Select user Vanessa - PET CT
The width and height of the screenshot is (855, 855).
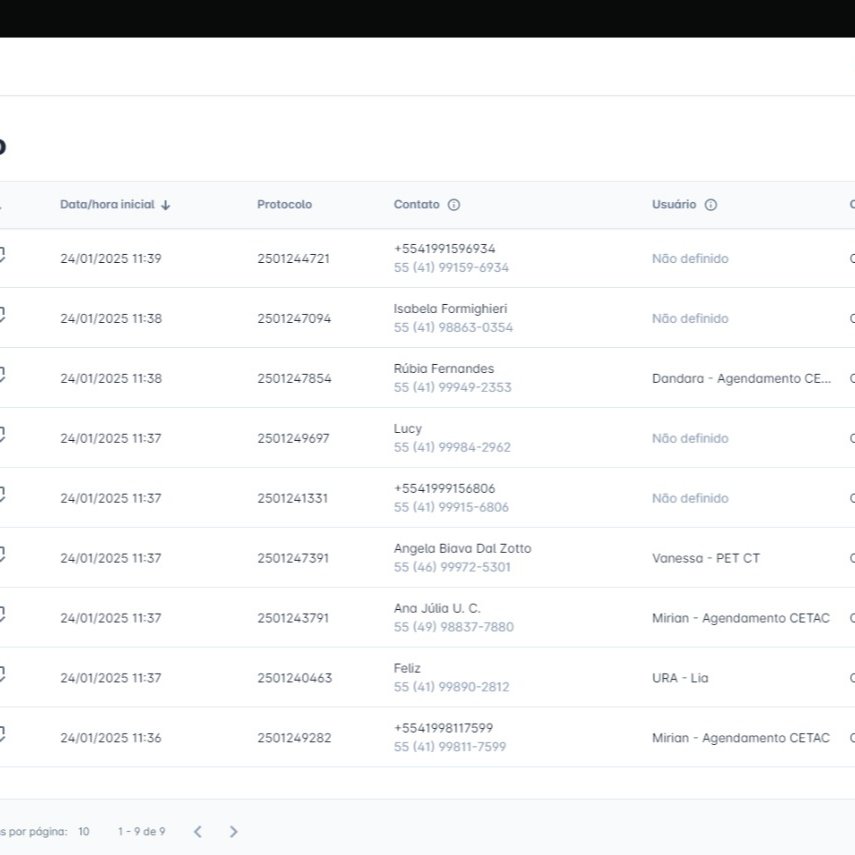click(x=706, y=558)
